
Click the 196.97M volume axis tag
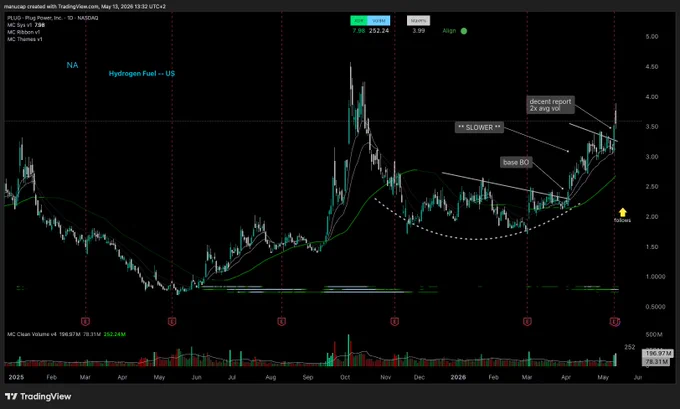pos(657,353)
